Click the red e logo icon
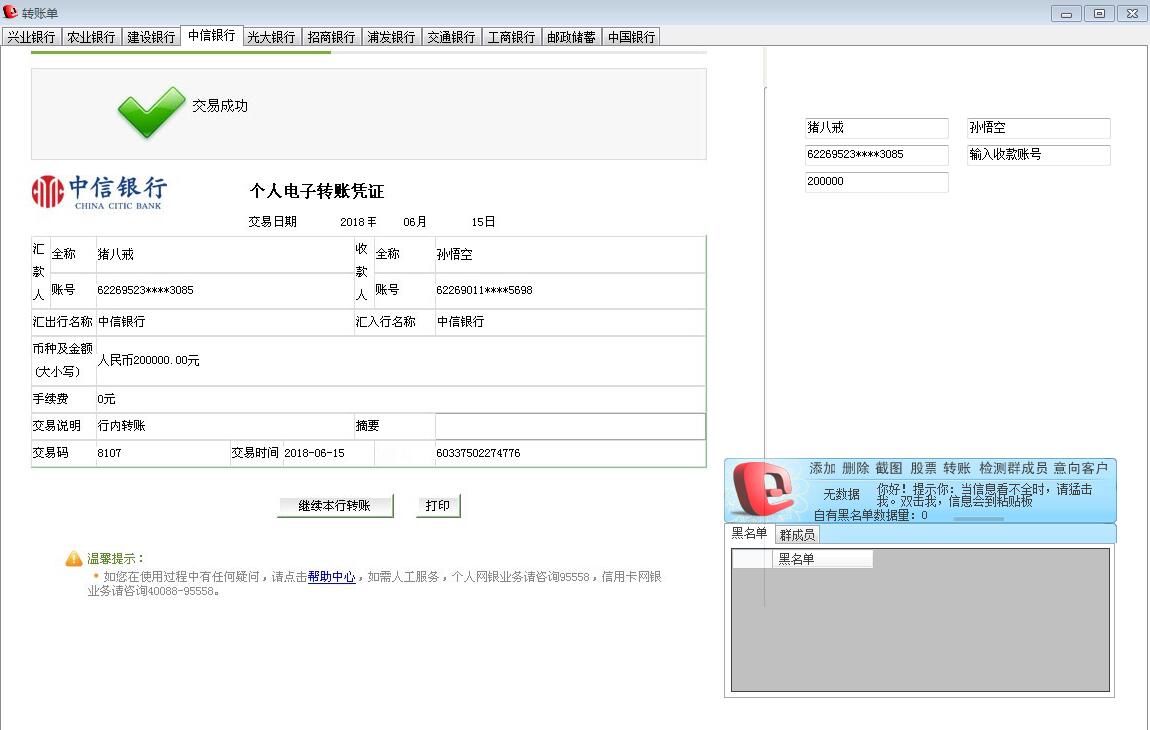1150x730 pixels. tap(763, 488)
